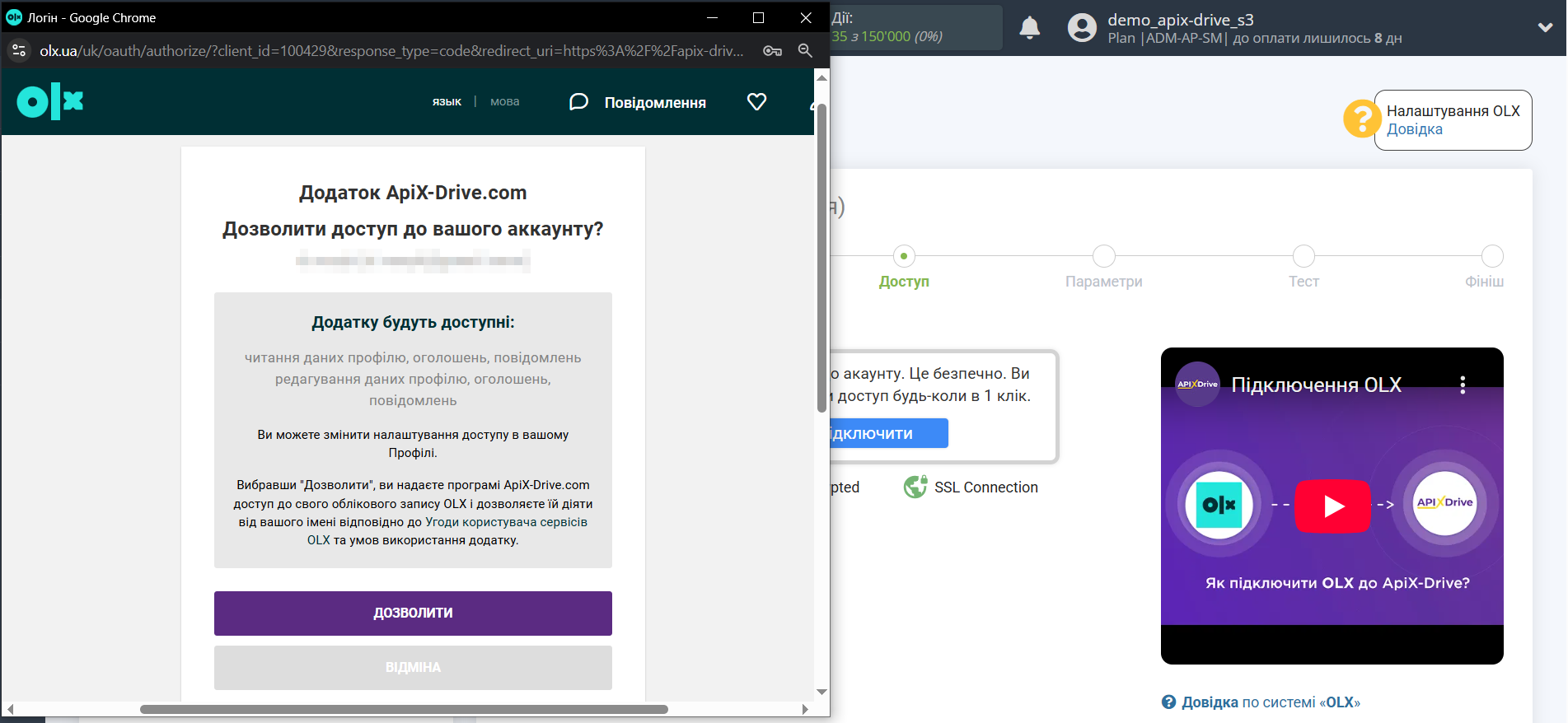This screenshot has height=723, width=1568.
Task: Click the blue Підключити button in ApiX-Drive window
Action: click(x=889, y=433)
